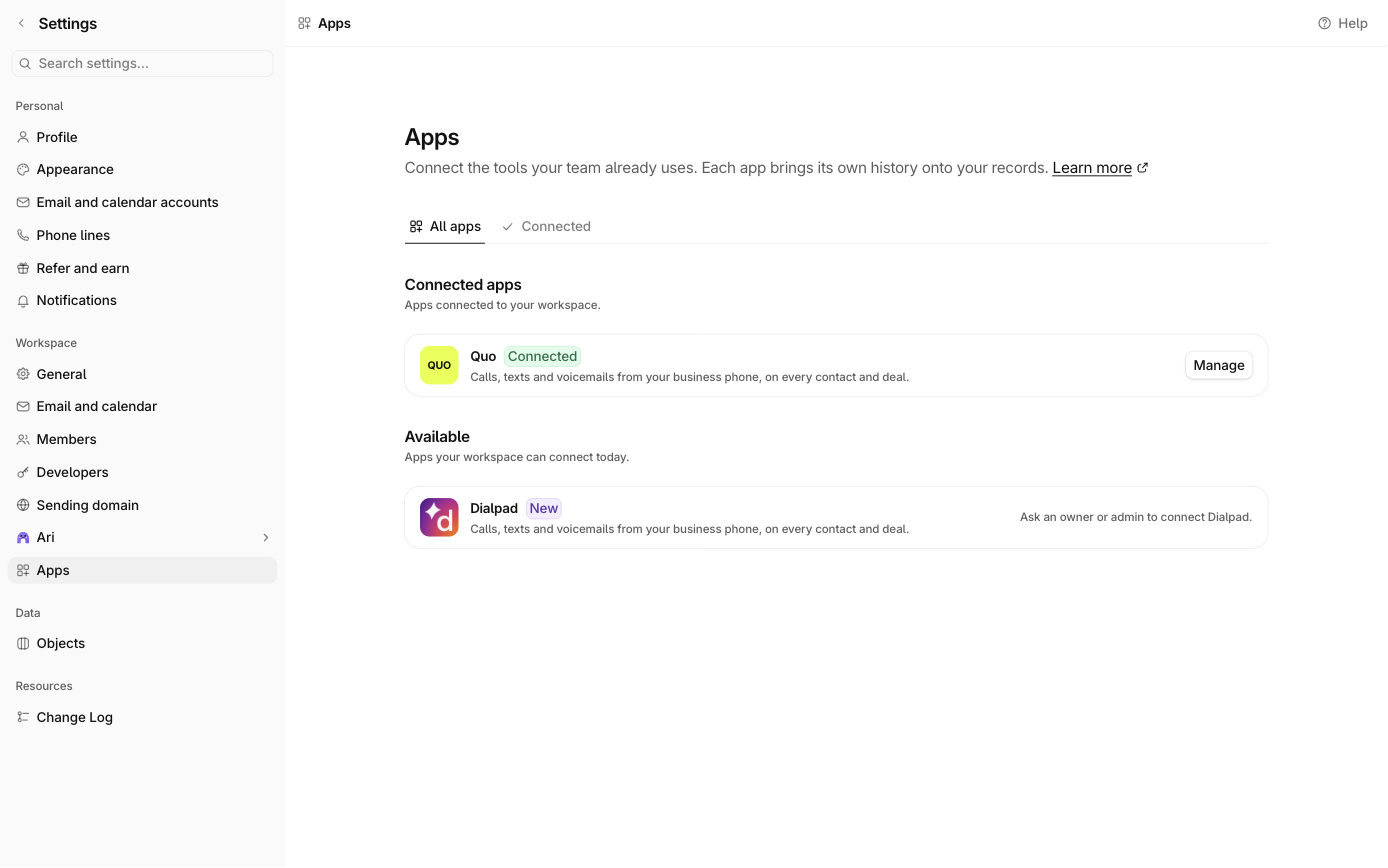Click the Manage button for Quo
This screenshot has width=1388, height=868.
click(x=1218, y=365)
